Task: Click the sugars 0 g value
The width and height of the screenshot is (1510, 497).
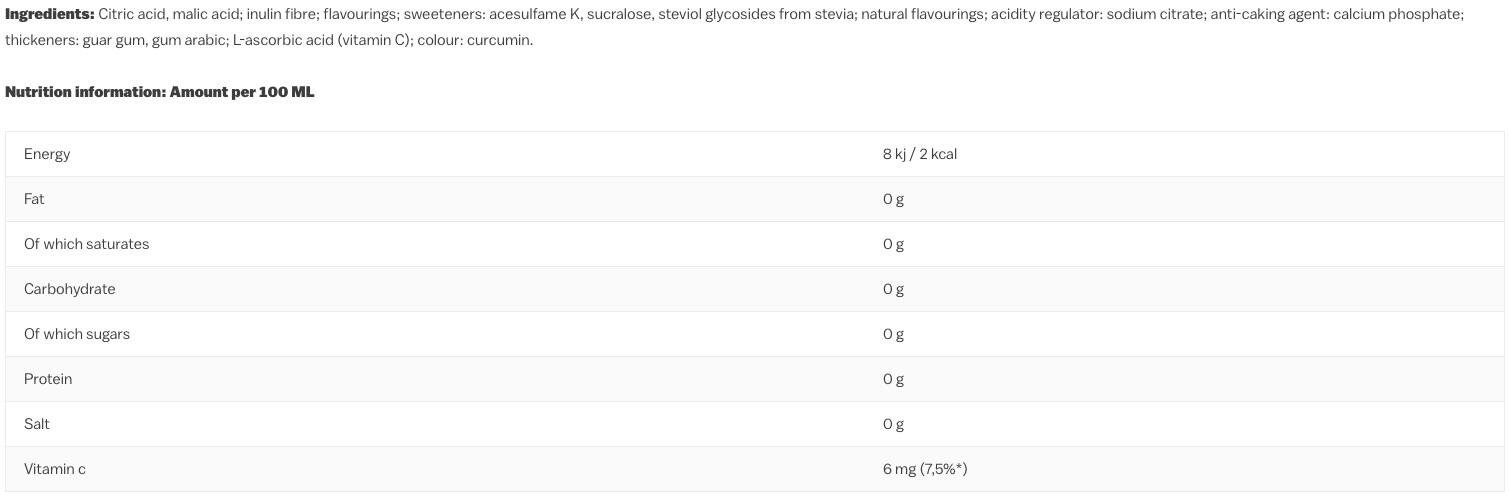Action: 893,334
